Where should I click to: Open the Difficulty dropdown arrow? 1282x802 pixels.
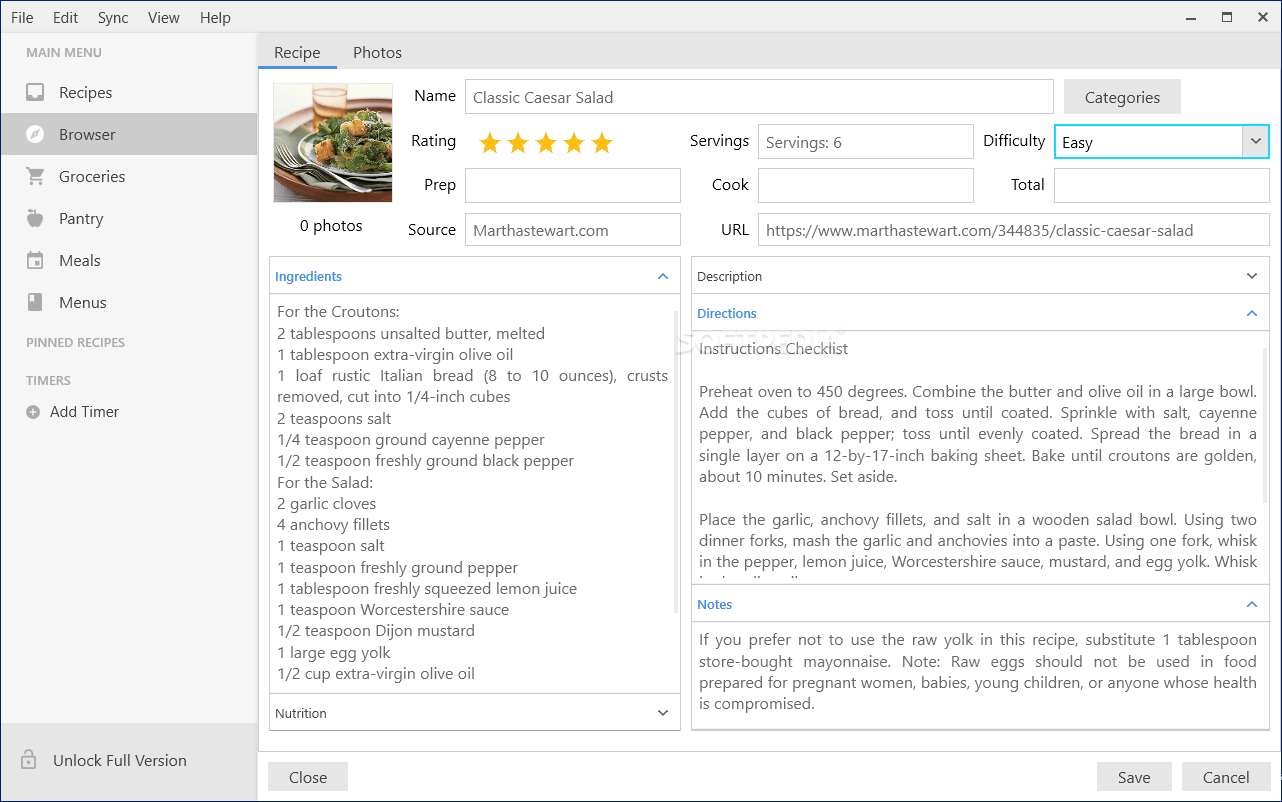[x=1255, y=142]
